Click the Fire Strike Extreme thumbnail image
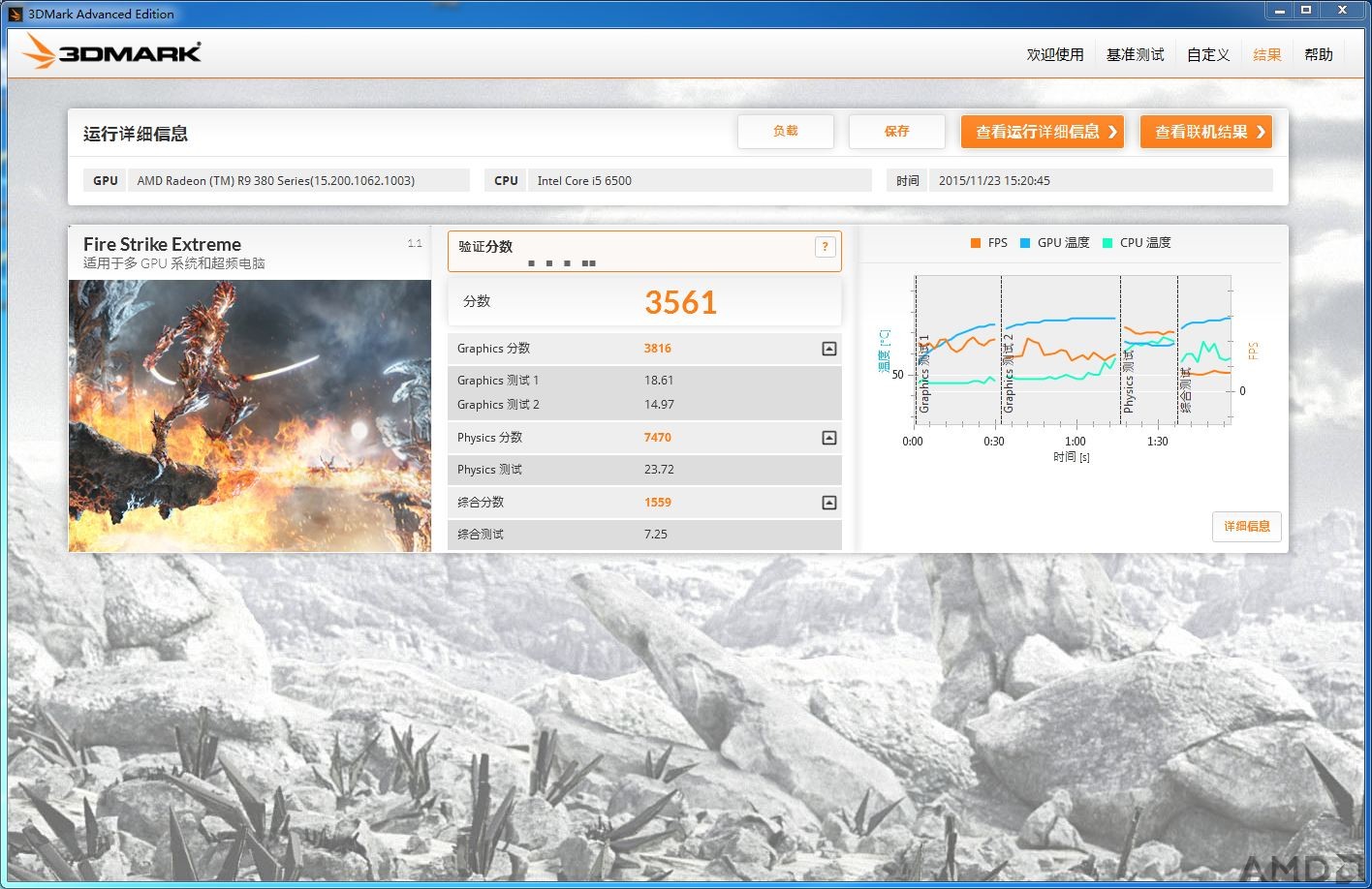Screen dimensions: 1372x889 (x=250, y=416)
